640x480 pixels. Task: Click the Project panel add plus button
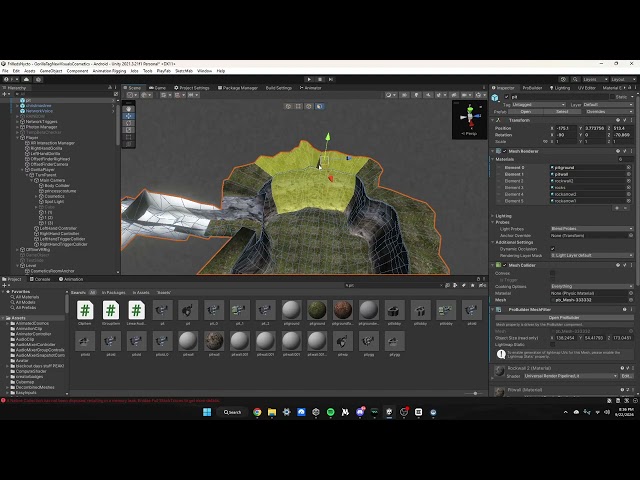click(5, 285)
